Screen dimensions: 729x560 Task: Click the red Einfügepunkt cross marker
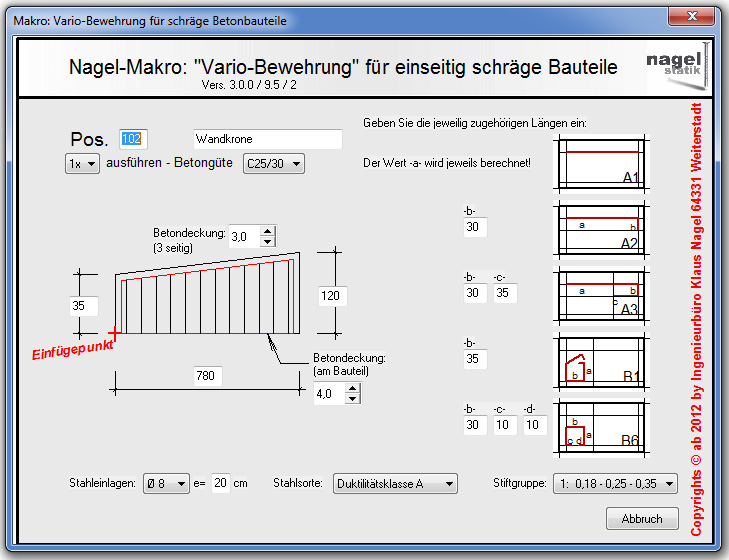coord(116,332)
